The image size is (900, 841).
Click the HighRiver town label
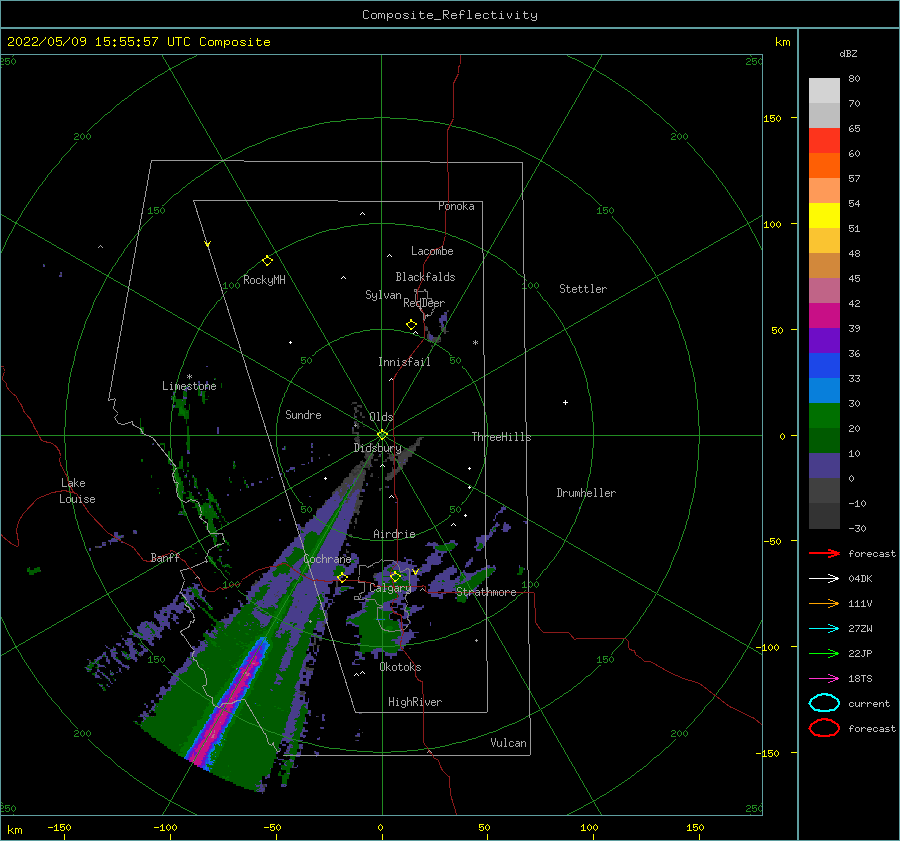click(415, 702)
